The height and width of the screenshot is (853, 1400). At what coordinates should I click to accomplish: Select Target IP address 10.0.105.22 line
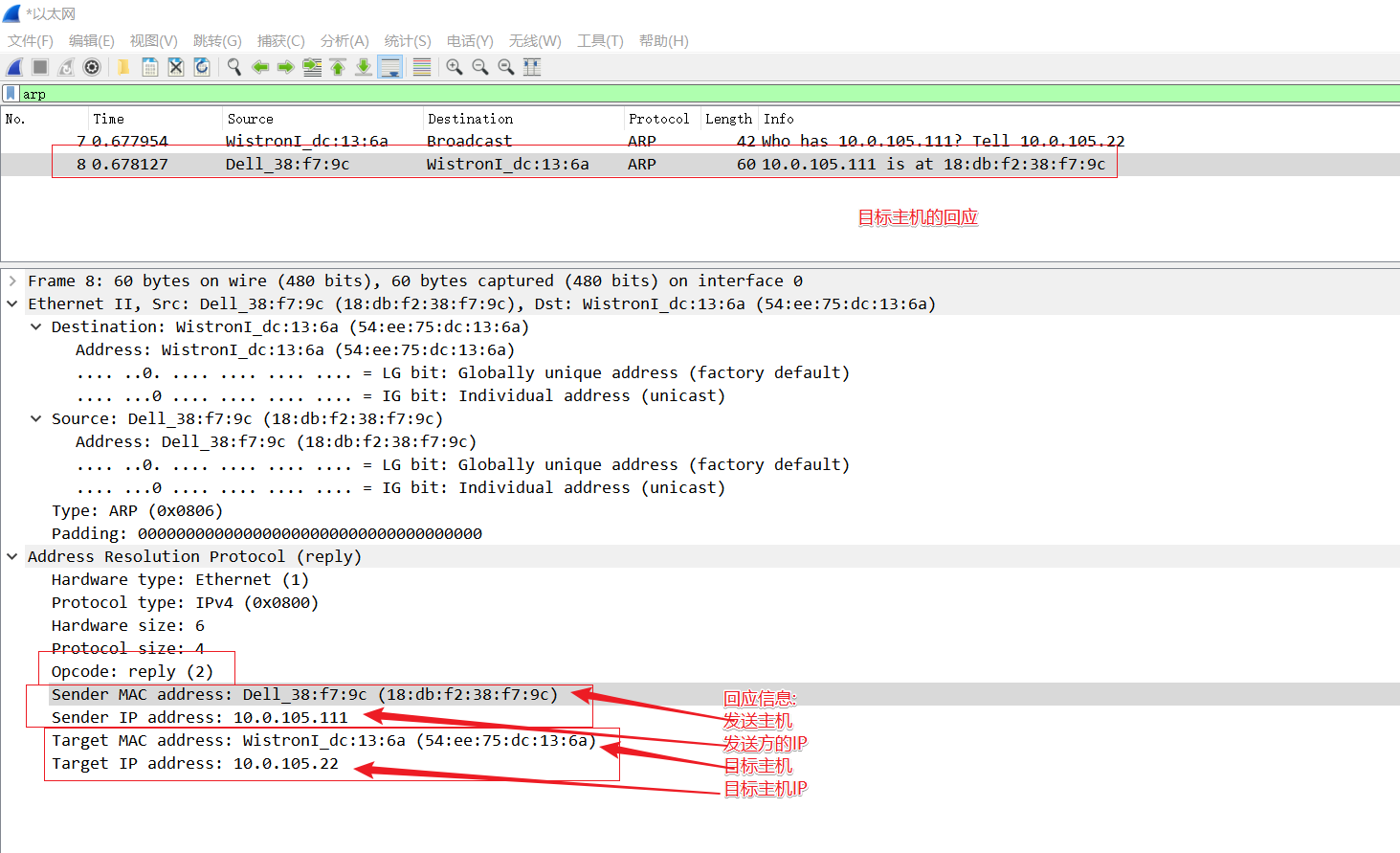[195, 763]
